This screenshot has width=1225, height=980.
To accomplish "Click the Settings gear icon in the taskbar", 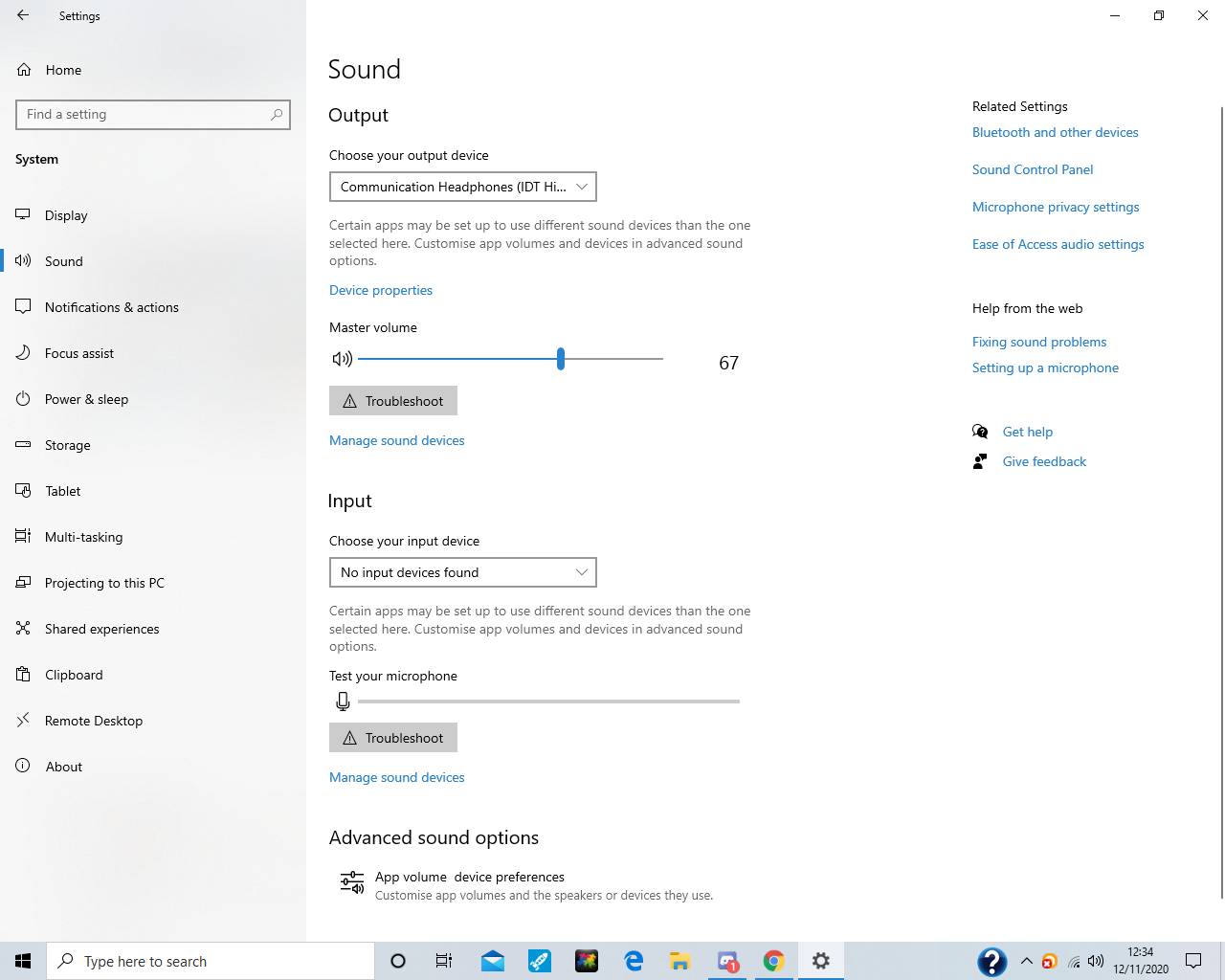I will tap(821, 961).
